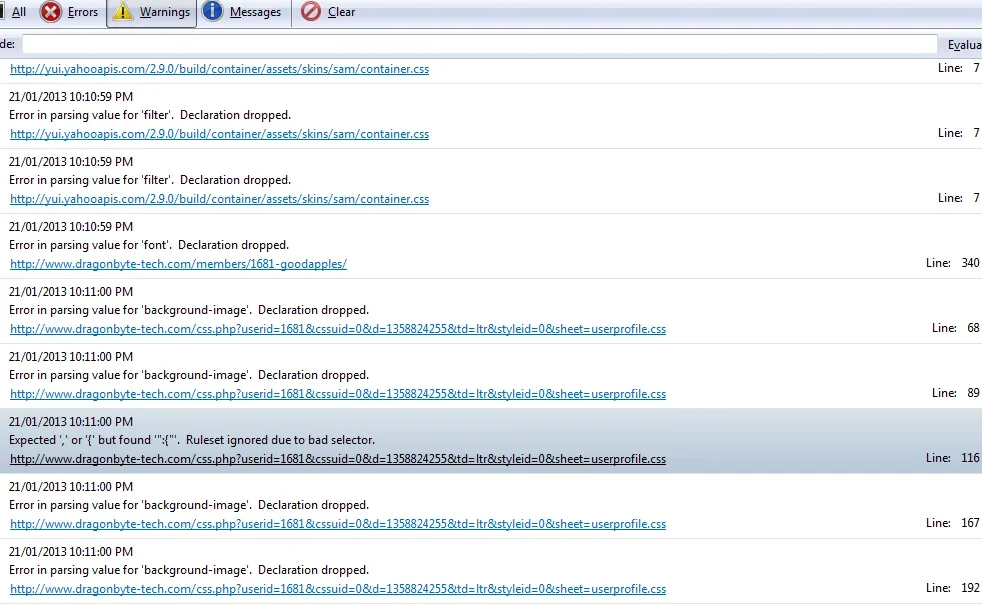Click timestamp above the 'font' parsing error
This screenshot has height=605, width=982.
(71, 227)
